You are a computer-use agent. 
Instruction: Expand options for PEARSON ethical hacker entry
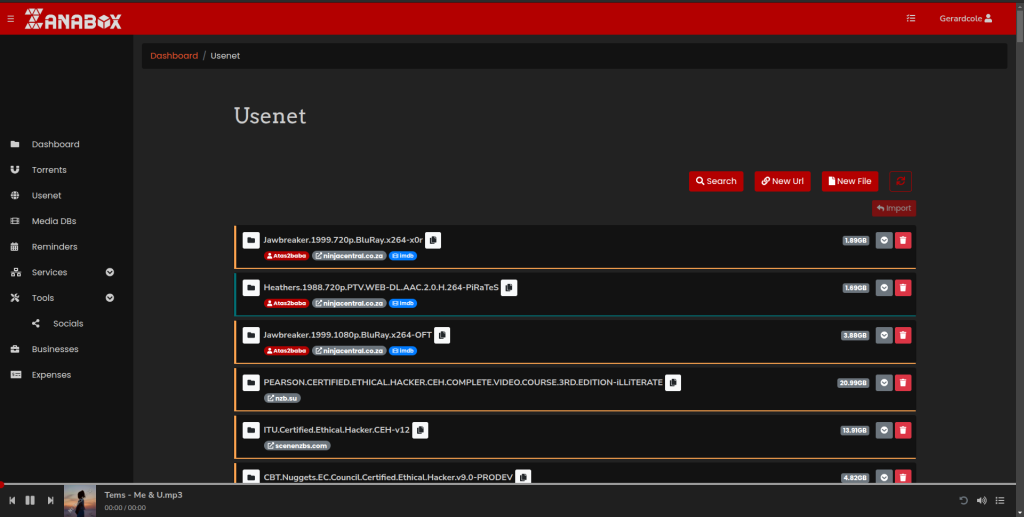pos(884,383)
